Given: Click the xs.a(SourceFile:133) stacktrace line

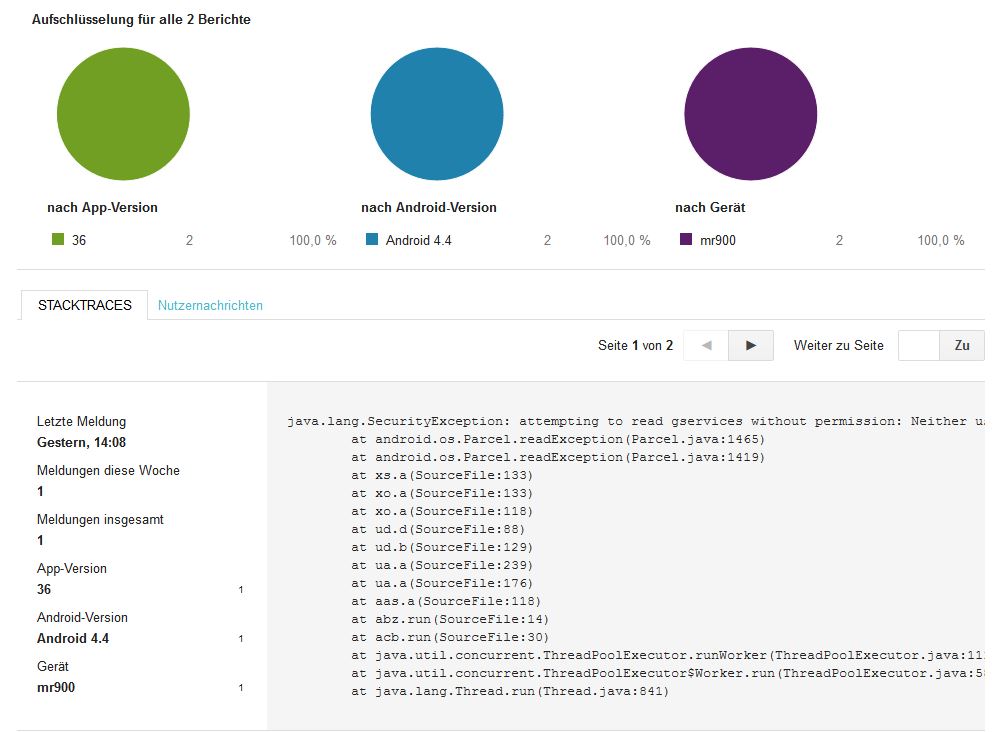Looking at the screenshot, I should tap(442, 475).
